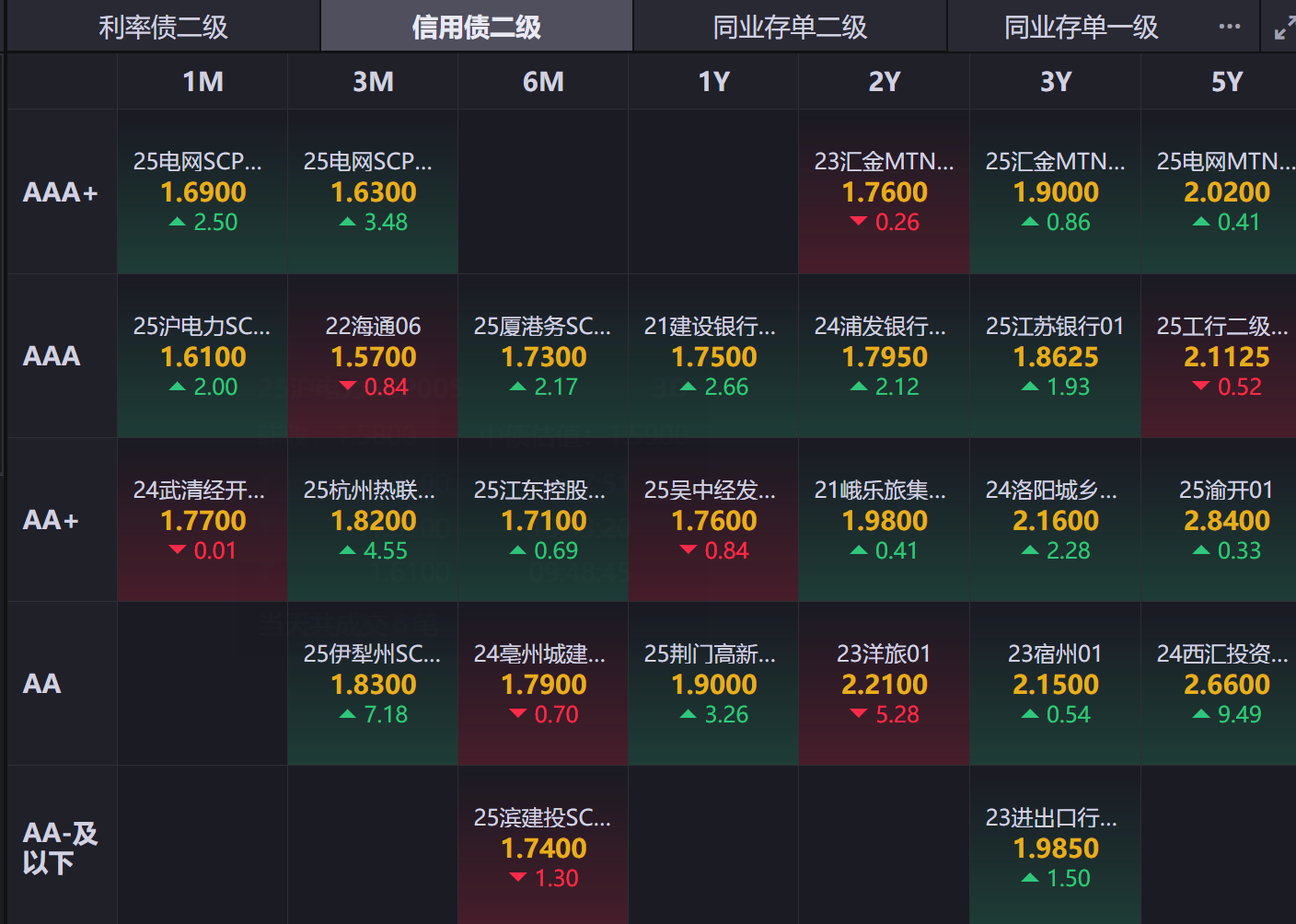Click the 21建设银行 cell at 1.7500
Screen dimensions: 1296x924
tap(713, 356)
